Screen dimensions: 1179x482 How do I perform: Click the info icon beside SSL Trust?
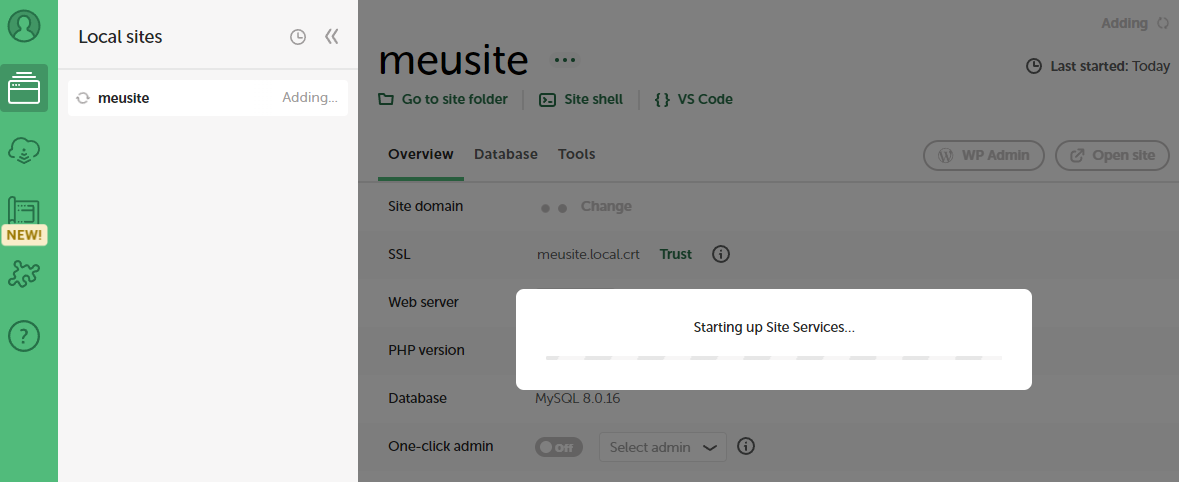tap(721, 254)
